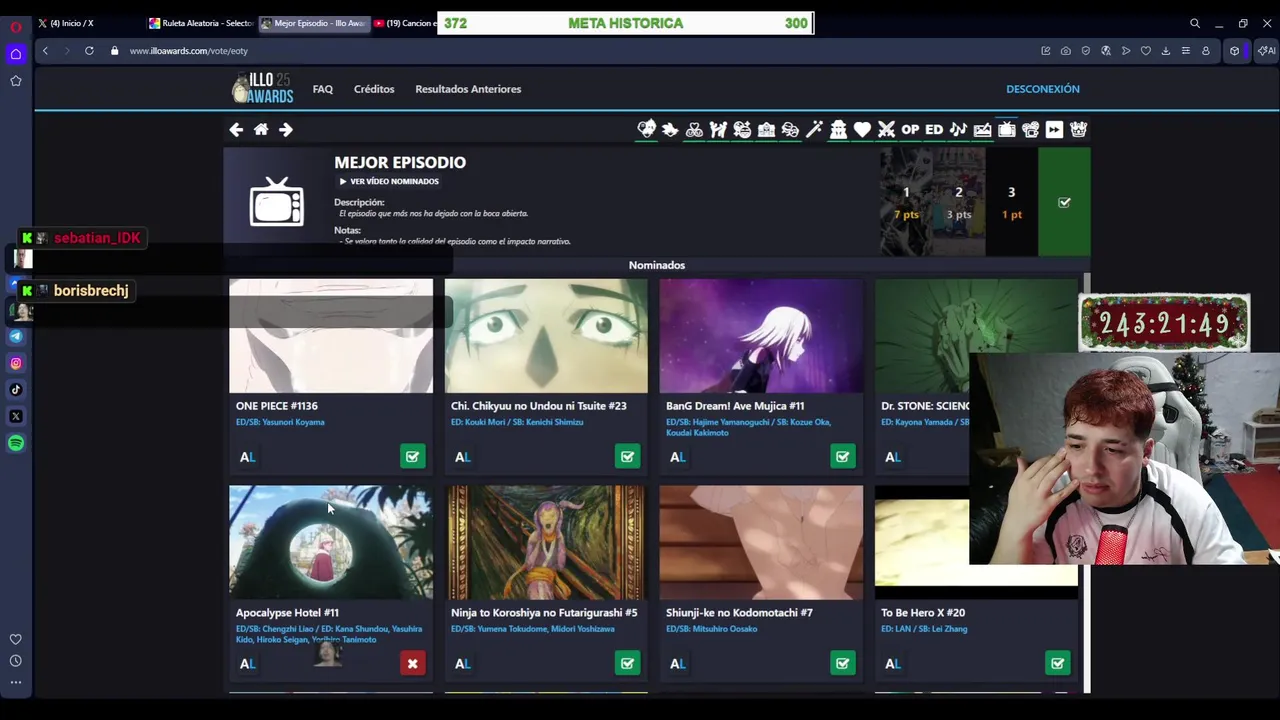
Task: Open the crown category icon
Action: [x=1078, y=129]
